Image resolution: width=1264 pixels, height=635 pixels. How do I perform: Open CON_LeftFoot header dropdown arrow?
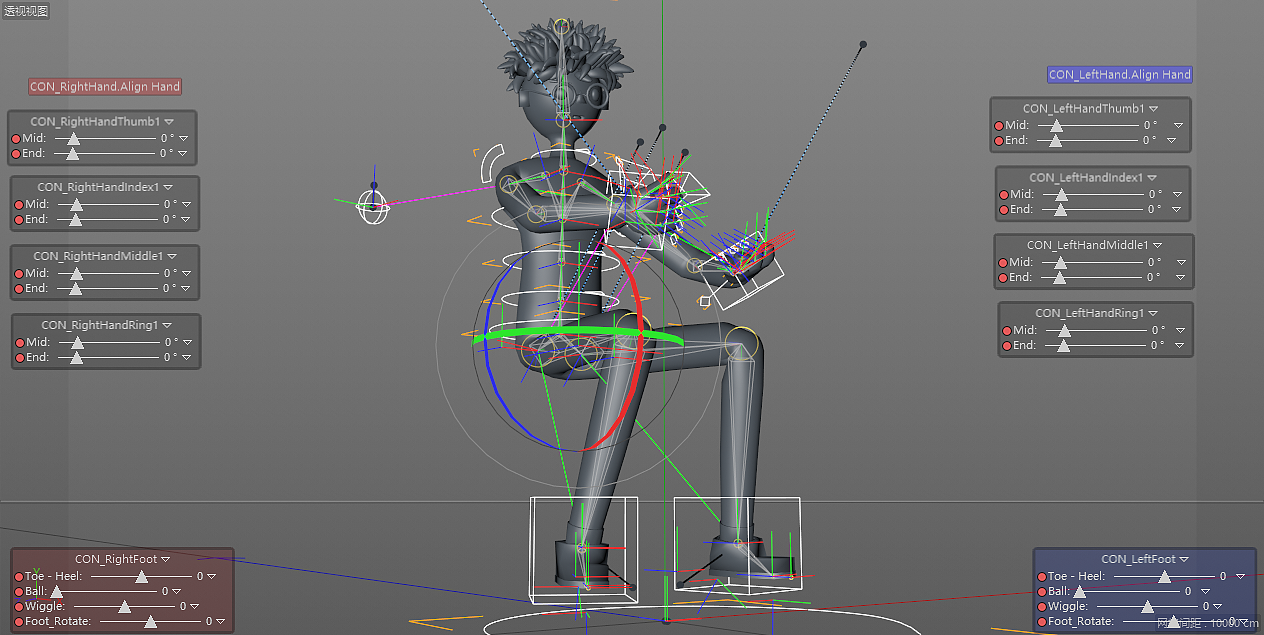(1185, 559)
